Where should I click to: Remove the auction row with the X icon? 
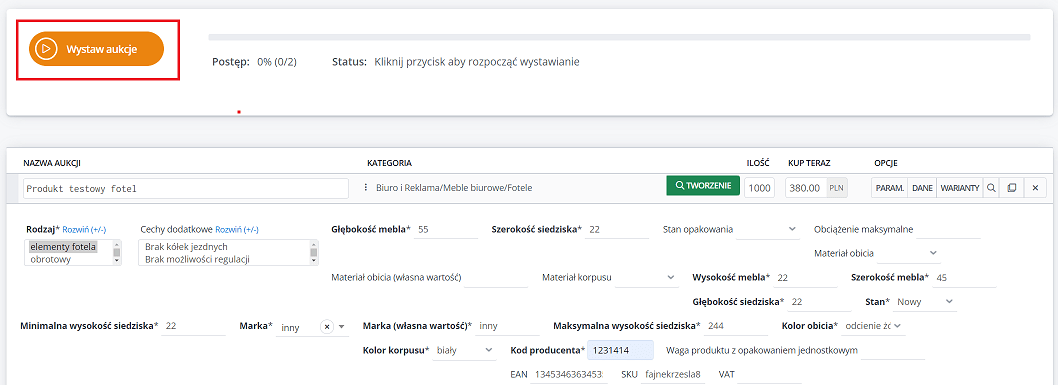coord(1035,188)
